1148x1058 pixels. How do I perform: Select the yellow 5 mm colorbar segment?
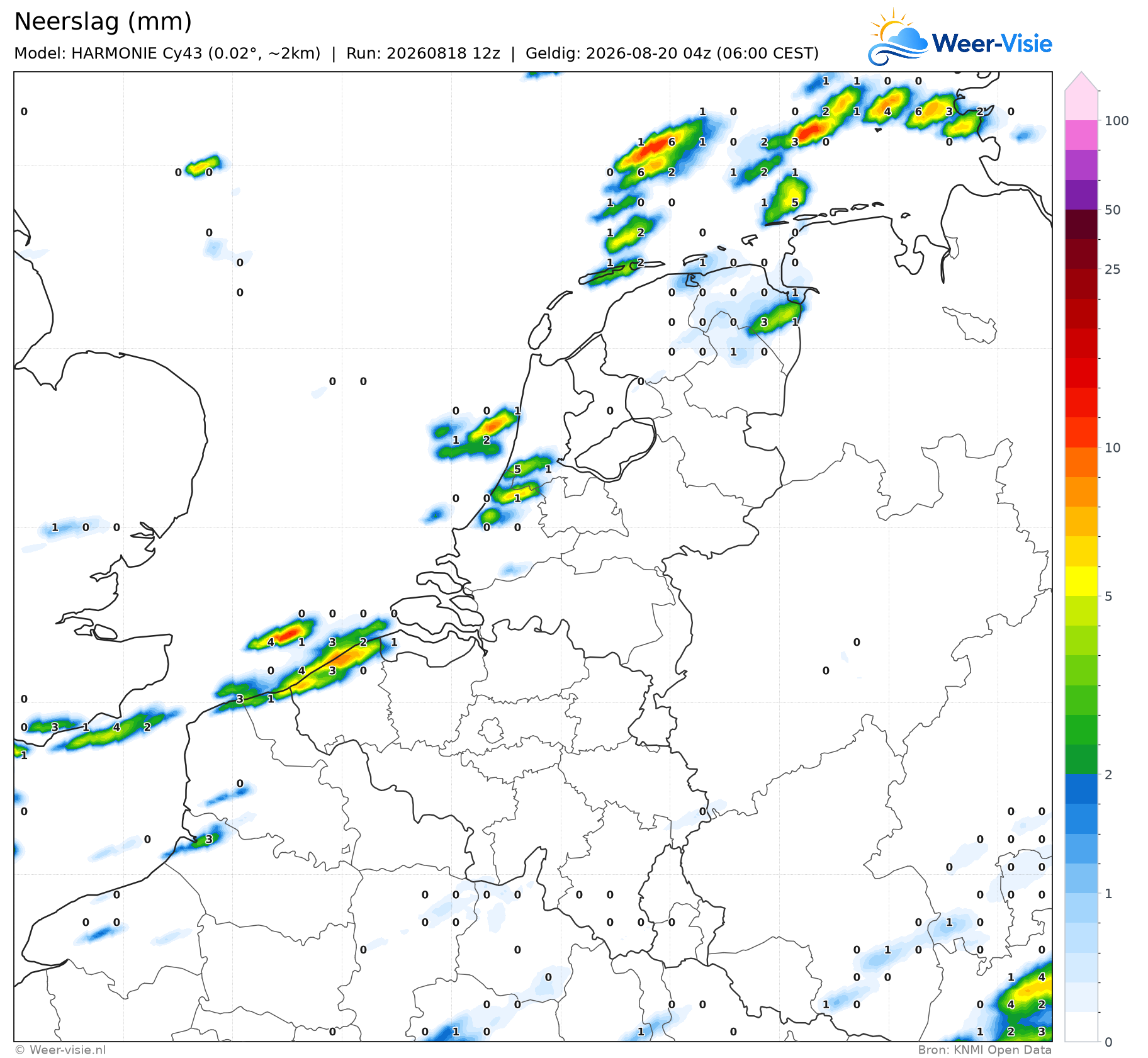1081,582
